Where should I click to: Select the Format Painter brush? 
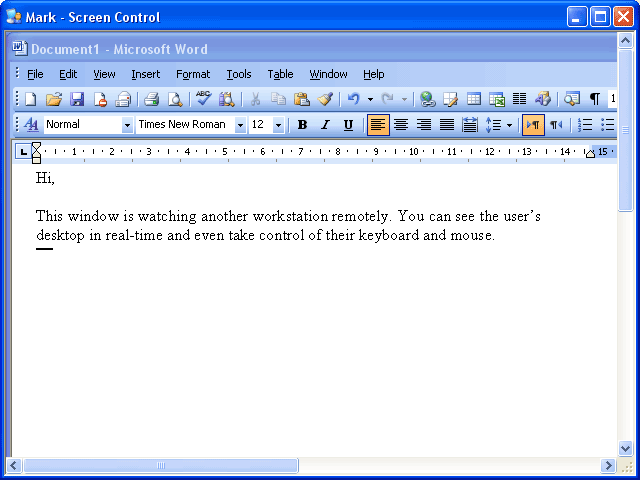pyautogui.click(x=325, y=99)
